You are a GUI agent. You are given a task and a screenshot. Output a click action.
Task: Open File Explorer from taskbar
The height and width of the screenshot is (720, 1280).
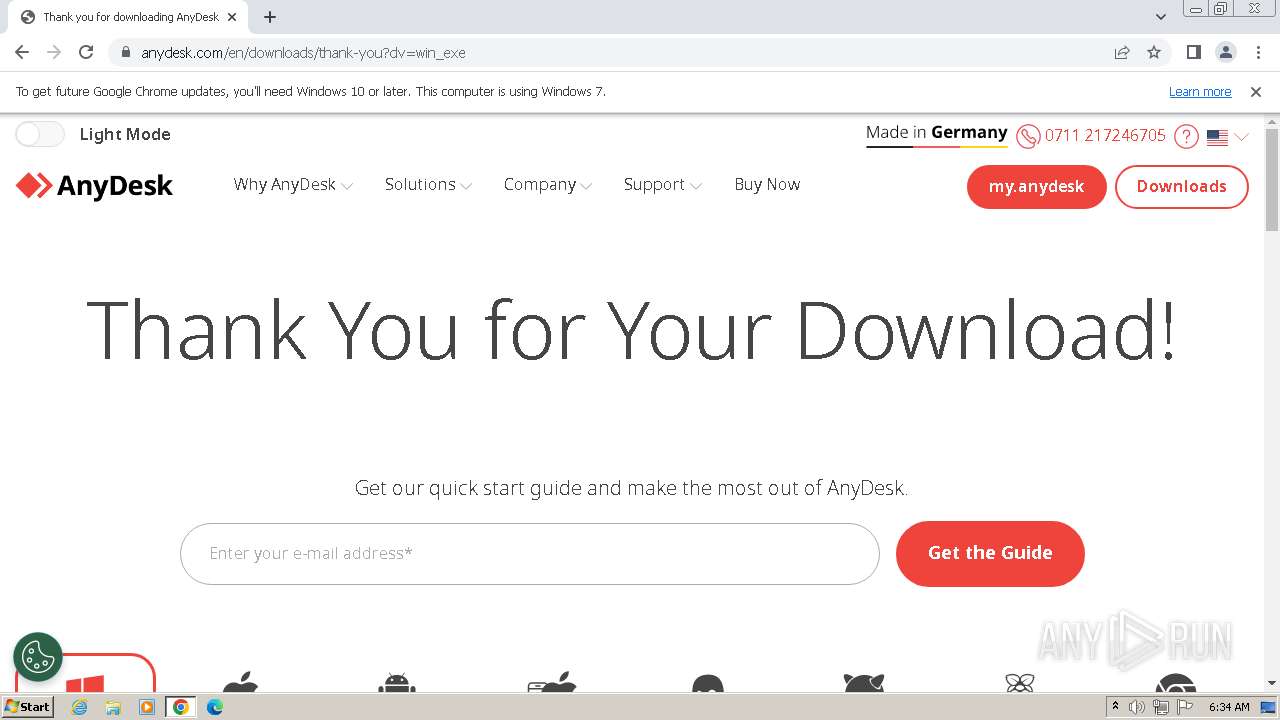pos(113,707)
